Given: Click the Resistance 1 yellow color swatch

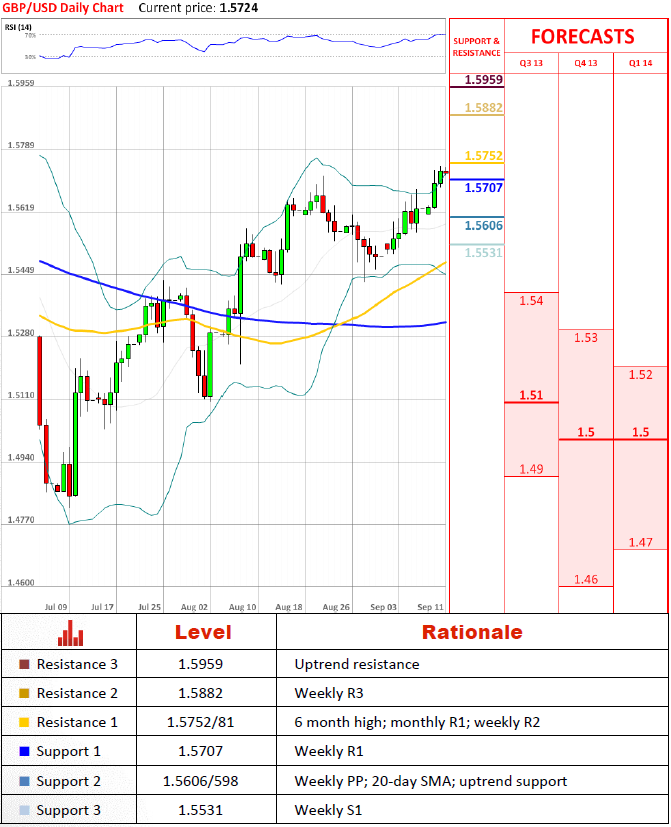Looking at the screenshot, I should [x=24, y=722].
